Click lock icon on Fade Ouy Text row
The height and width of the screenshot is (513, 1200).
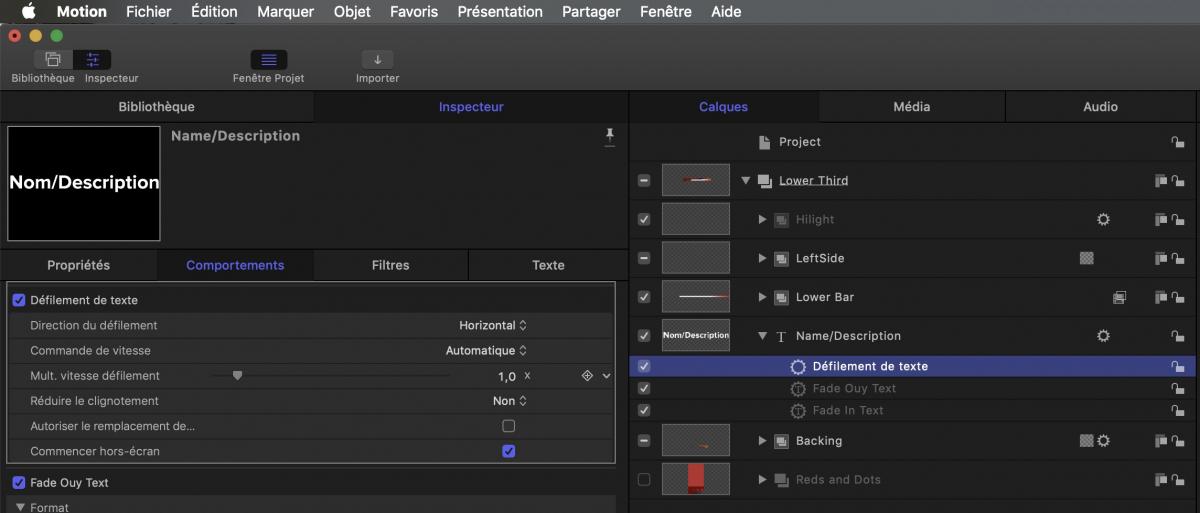pyautogui.click(x=1178, y=388)
